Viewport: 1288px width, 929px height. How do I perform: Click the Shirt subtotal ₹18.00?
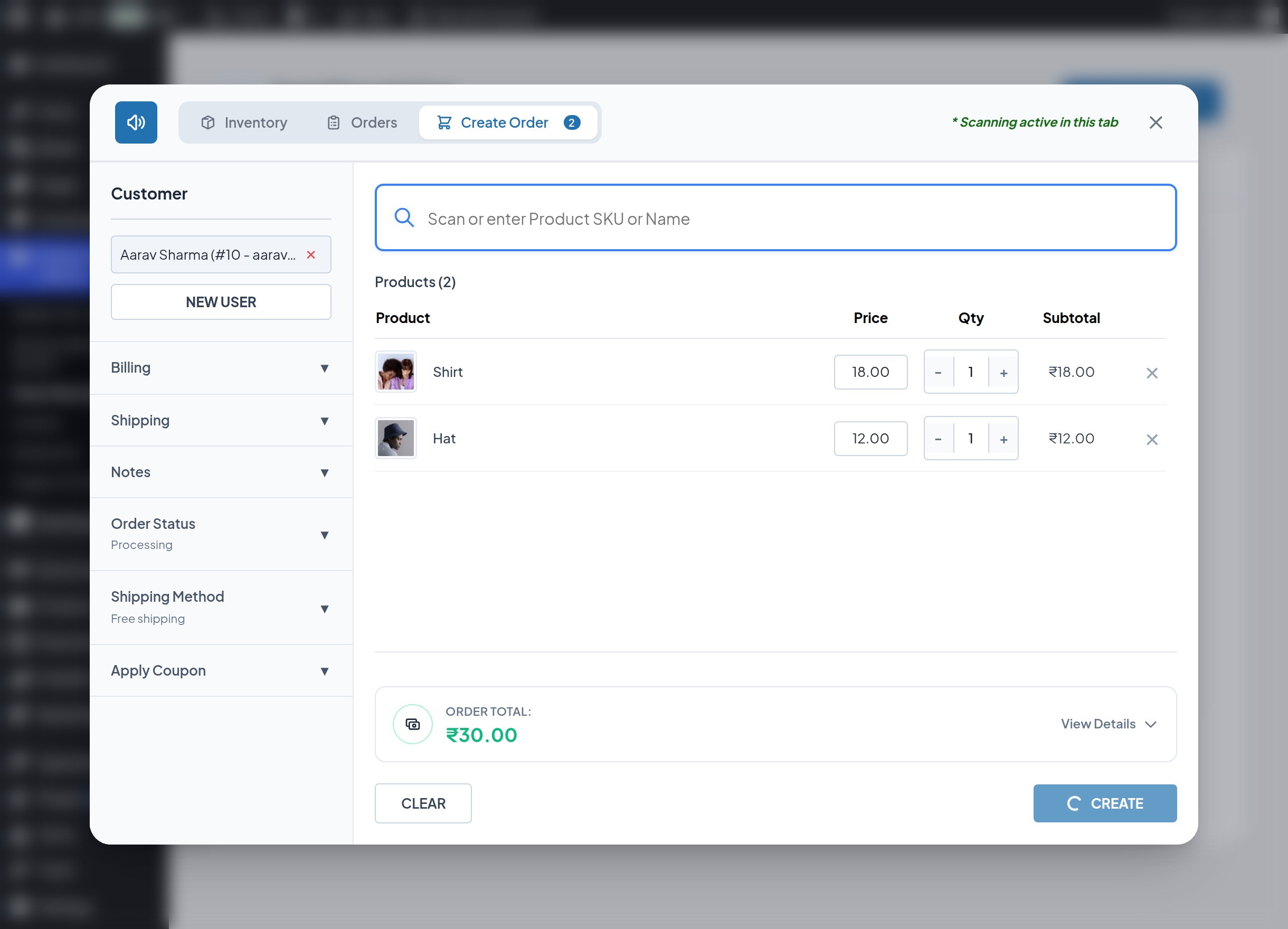click(1071, 372)
